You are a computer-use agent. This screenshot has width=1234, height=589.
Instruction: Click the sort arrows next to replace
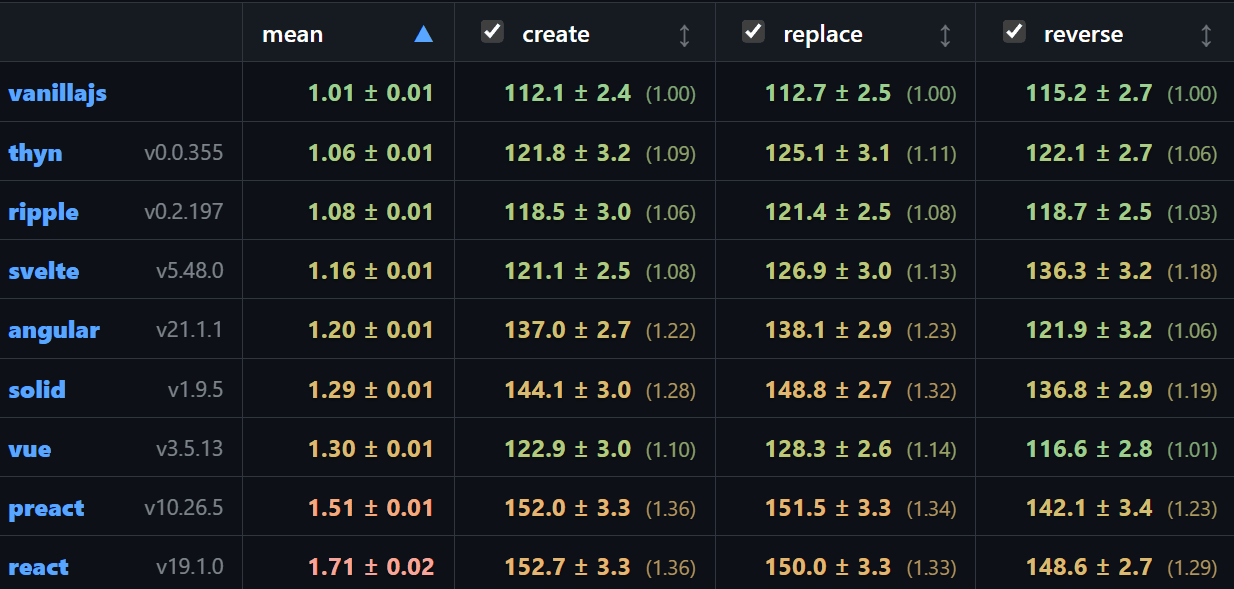tap(945, 33)
